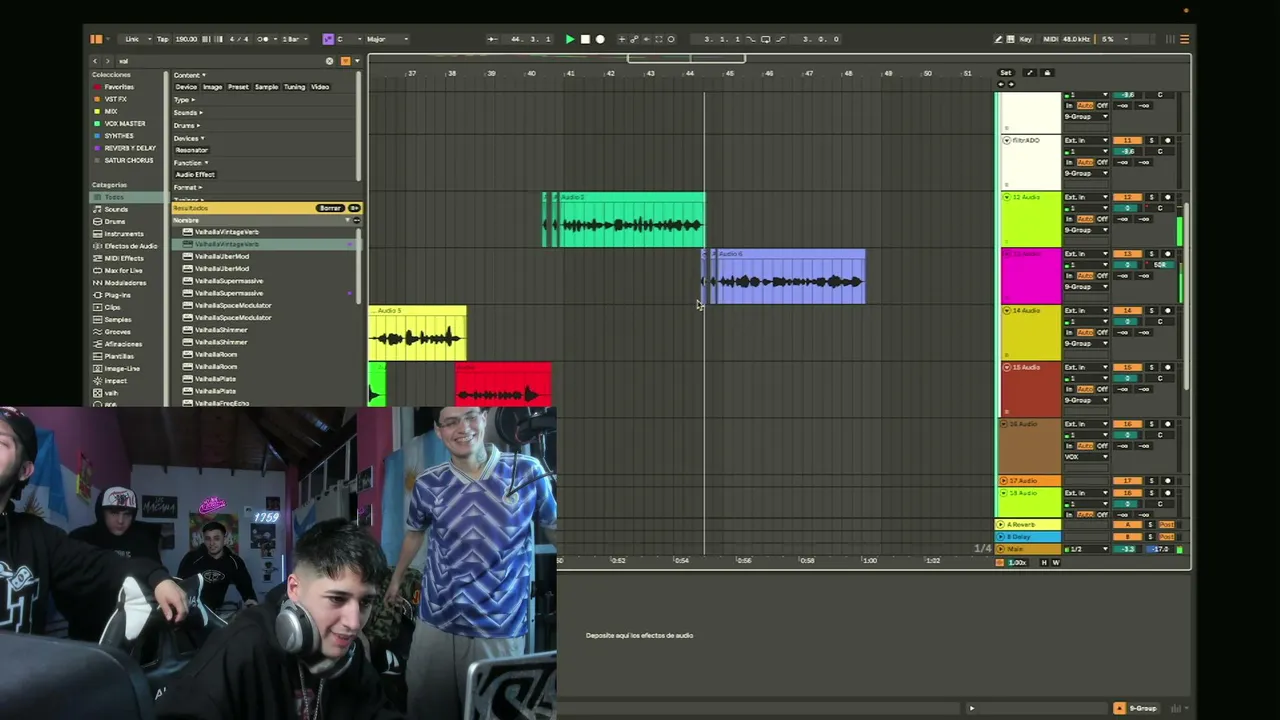Select the Tuning filter tag

(x=294, y=87)
